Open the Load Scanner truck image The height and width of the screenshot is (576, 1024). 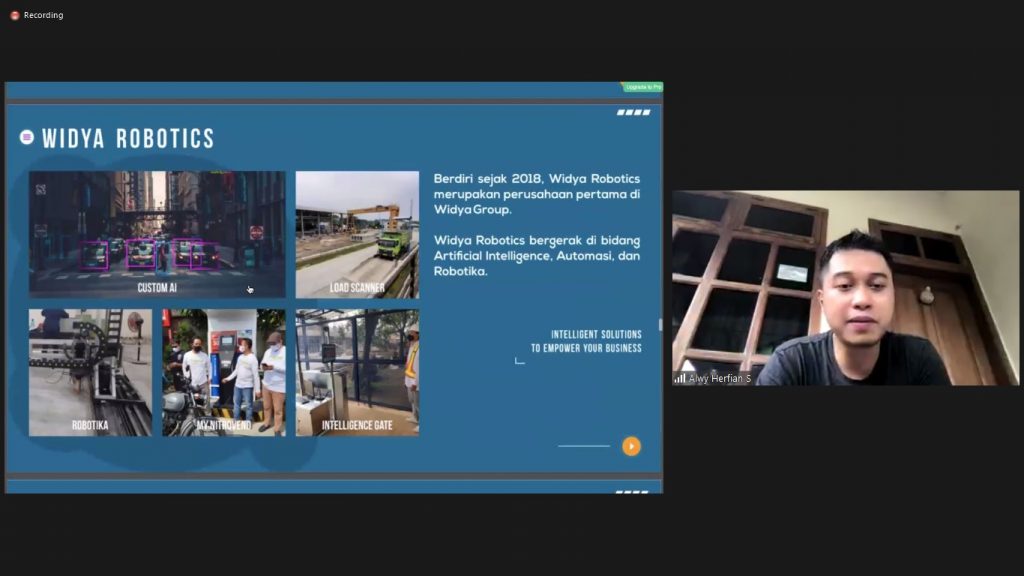[357, 234]
